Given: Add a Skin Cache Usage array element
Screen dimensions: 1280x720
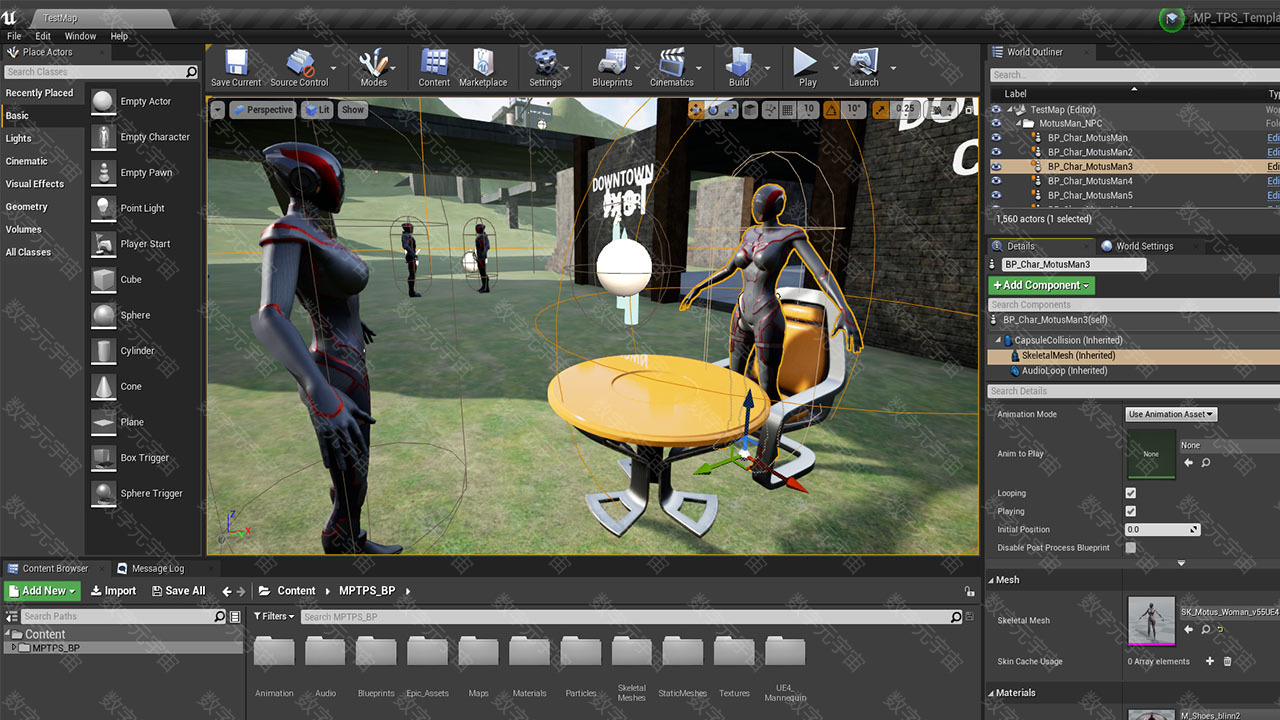Looking at the screenshot, I should (x=1210, y=661).
